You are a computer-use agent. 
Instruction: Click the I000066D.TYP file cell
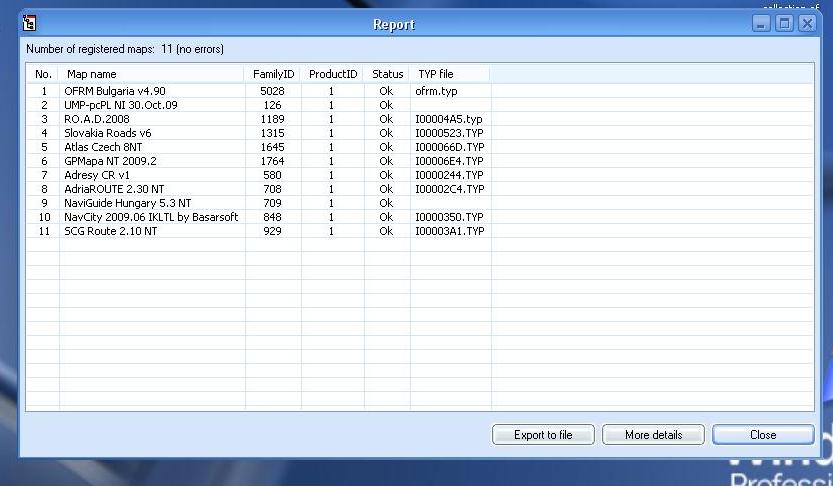click(449, 147)
